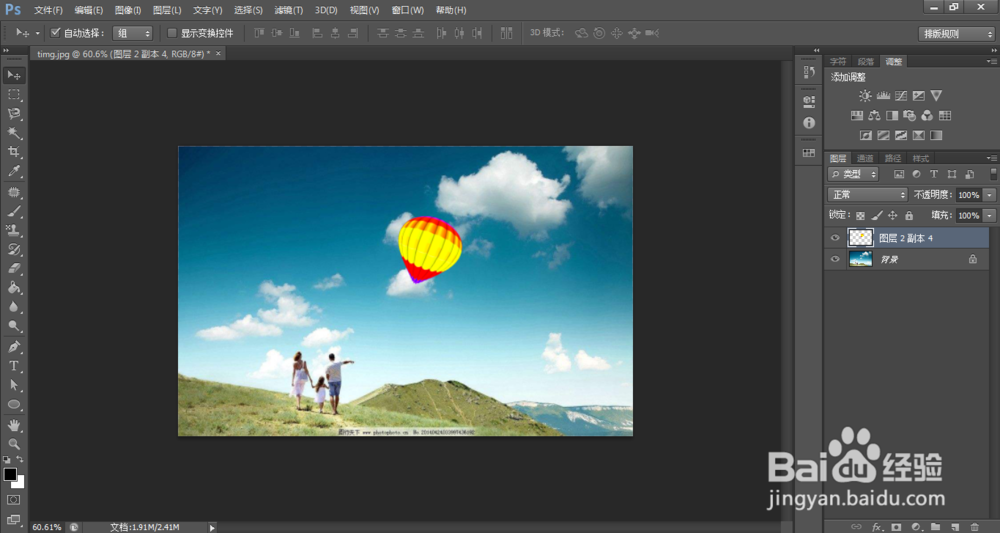1000x533 pixels.
Task: Close the timg.jpg document tab
Action: [x=218, y=54]
